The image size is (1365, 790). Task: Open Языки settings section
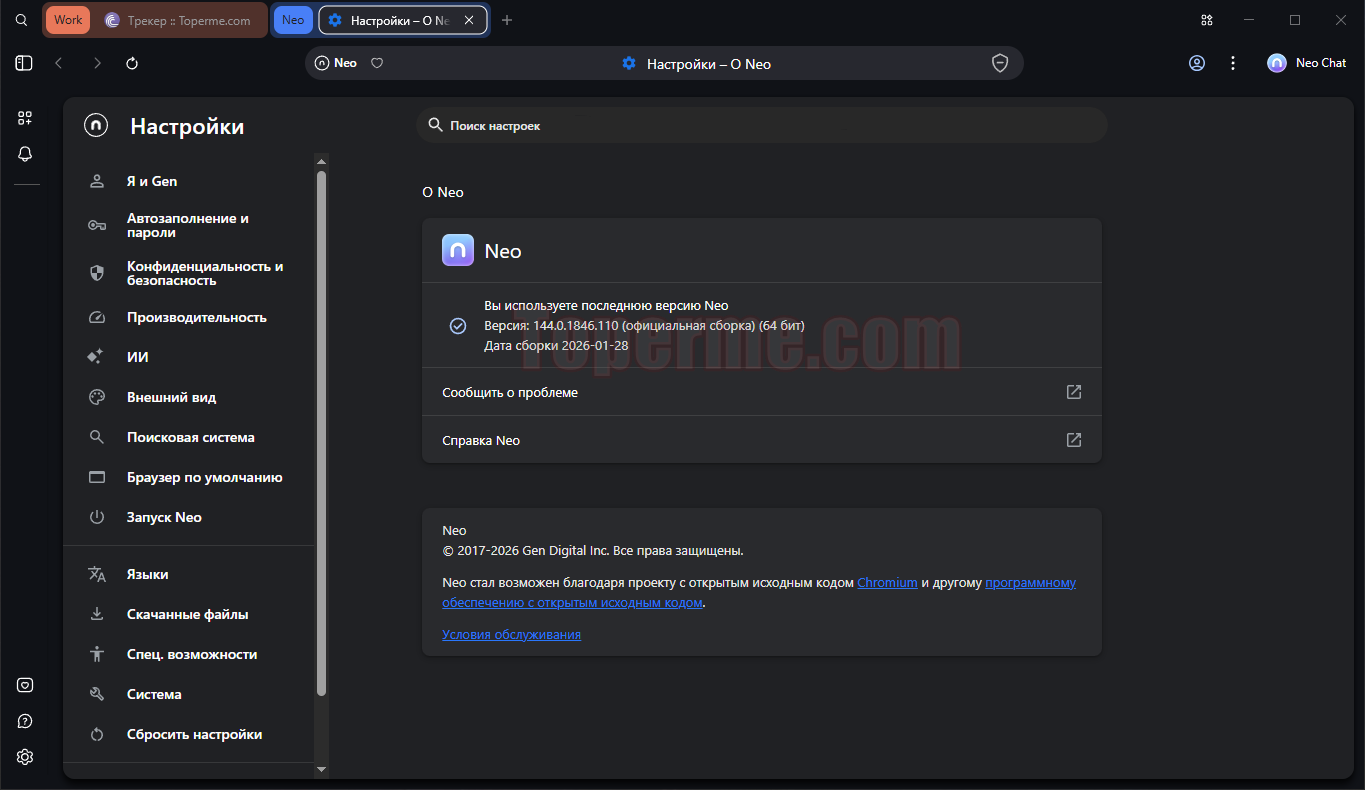(x=191, y=574)
